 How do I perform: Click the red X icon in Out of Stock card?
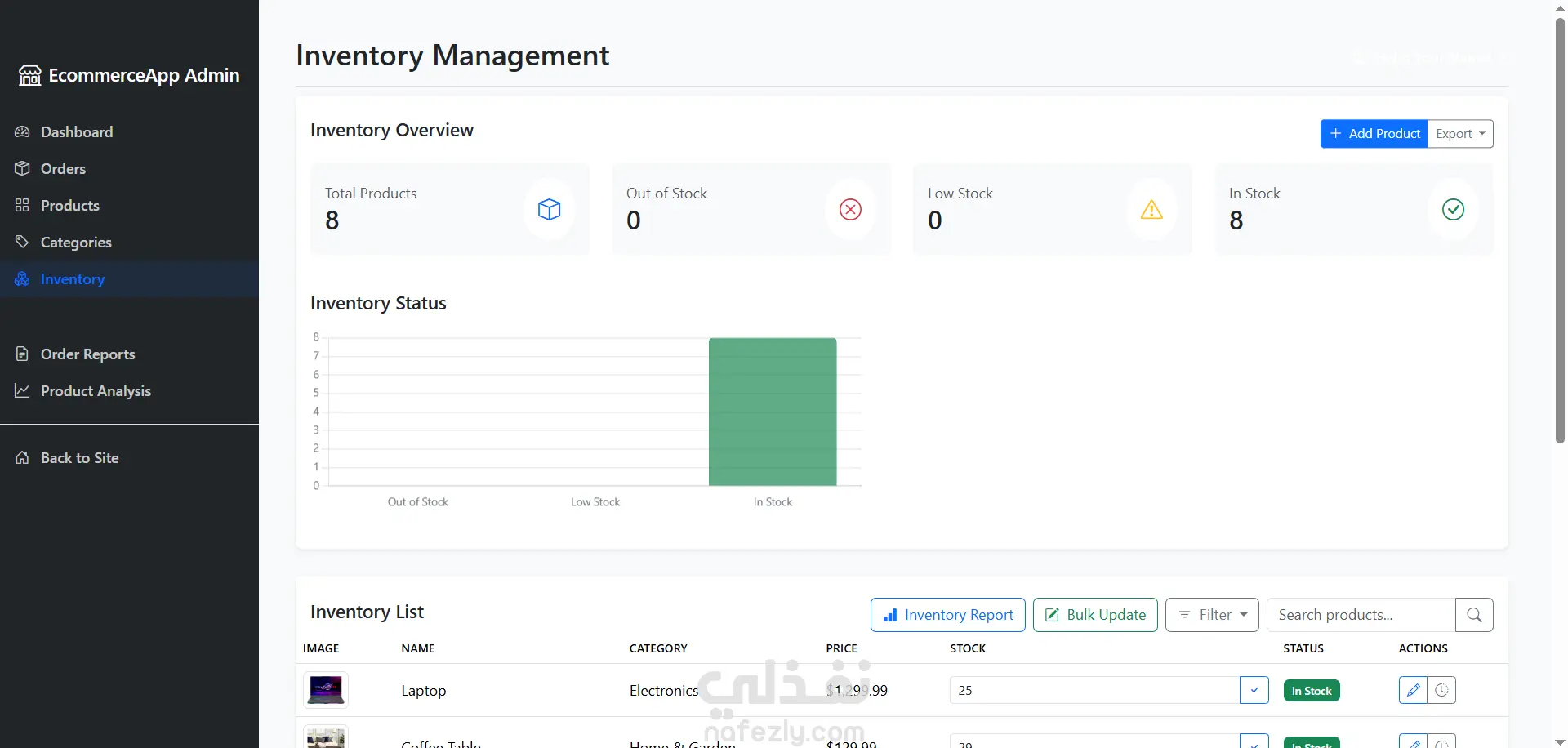(851, 210)
